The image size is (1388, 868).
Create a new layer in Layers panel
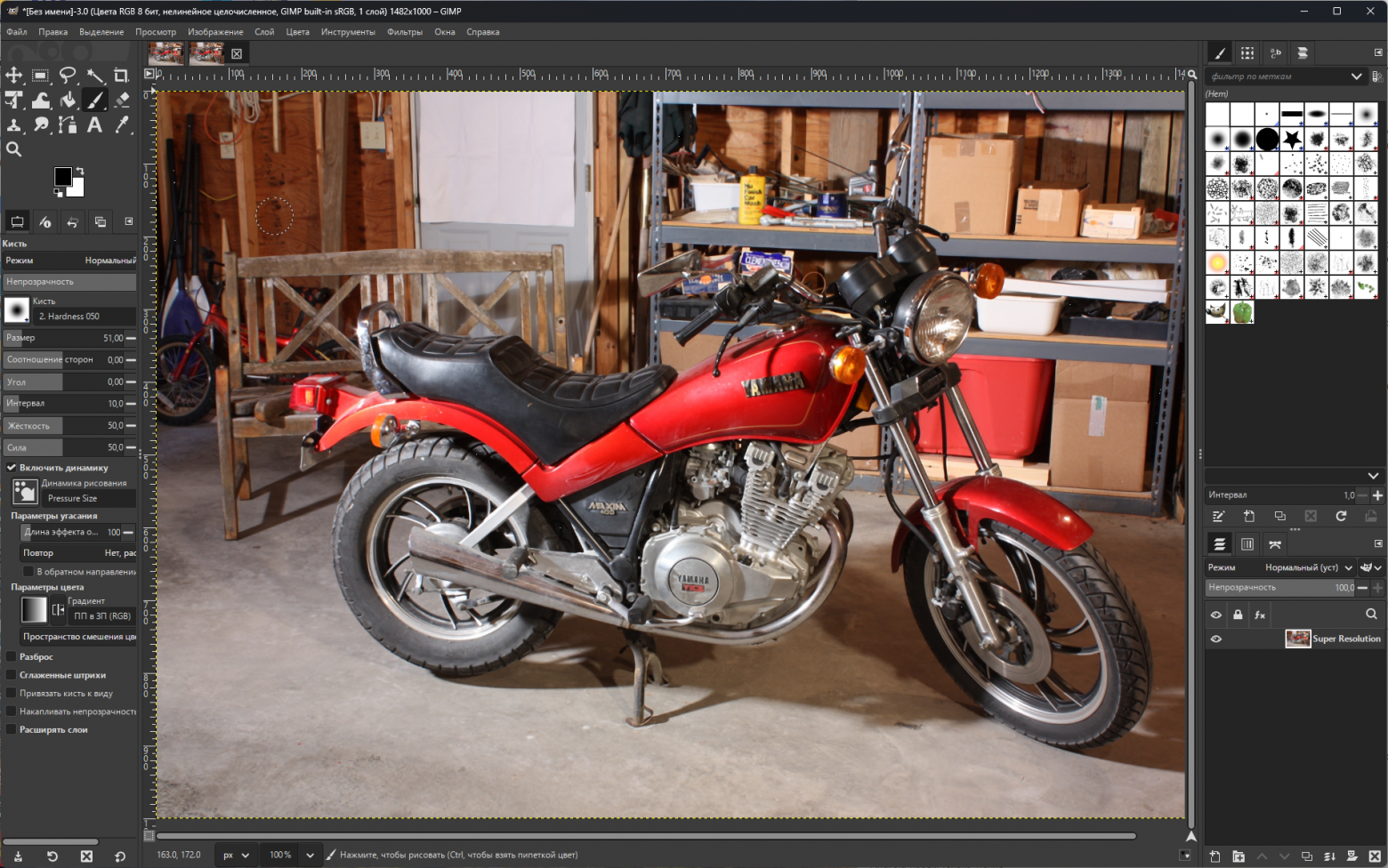tap(1215, 856)
